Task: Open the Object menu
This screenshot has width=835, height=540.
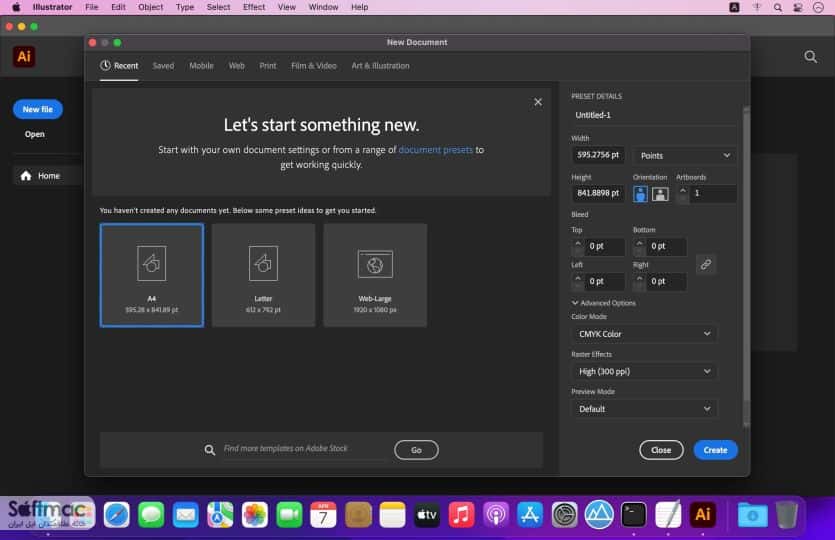Action: coord(151,7)
